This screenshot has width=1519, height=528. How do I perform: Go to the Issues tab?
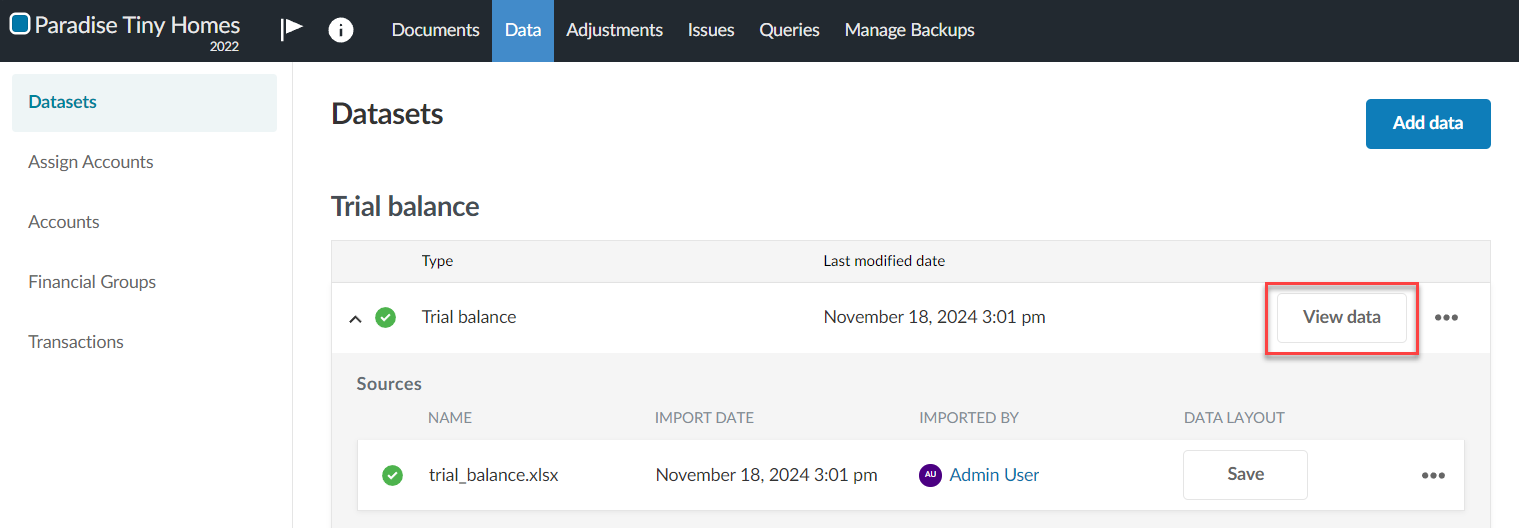point(711,30)
